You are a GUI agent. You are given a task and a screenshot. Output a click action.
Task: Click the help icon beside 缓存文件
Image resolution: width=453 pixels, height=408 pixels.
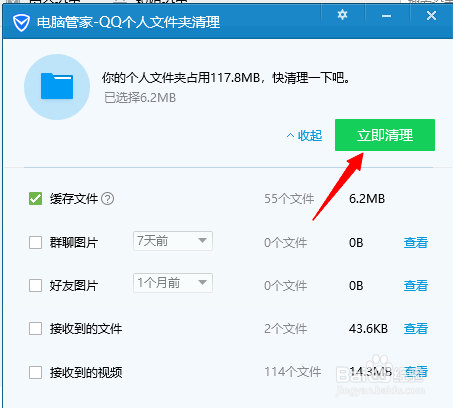point(108,199)
